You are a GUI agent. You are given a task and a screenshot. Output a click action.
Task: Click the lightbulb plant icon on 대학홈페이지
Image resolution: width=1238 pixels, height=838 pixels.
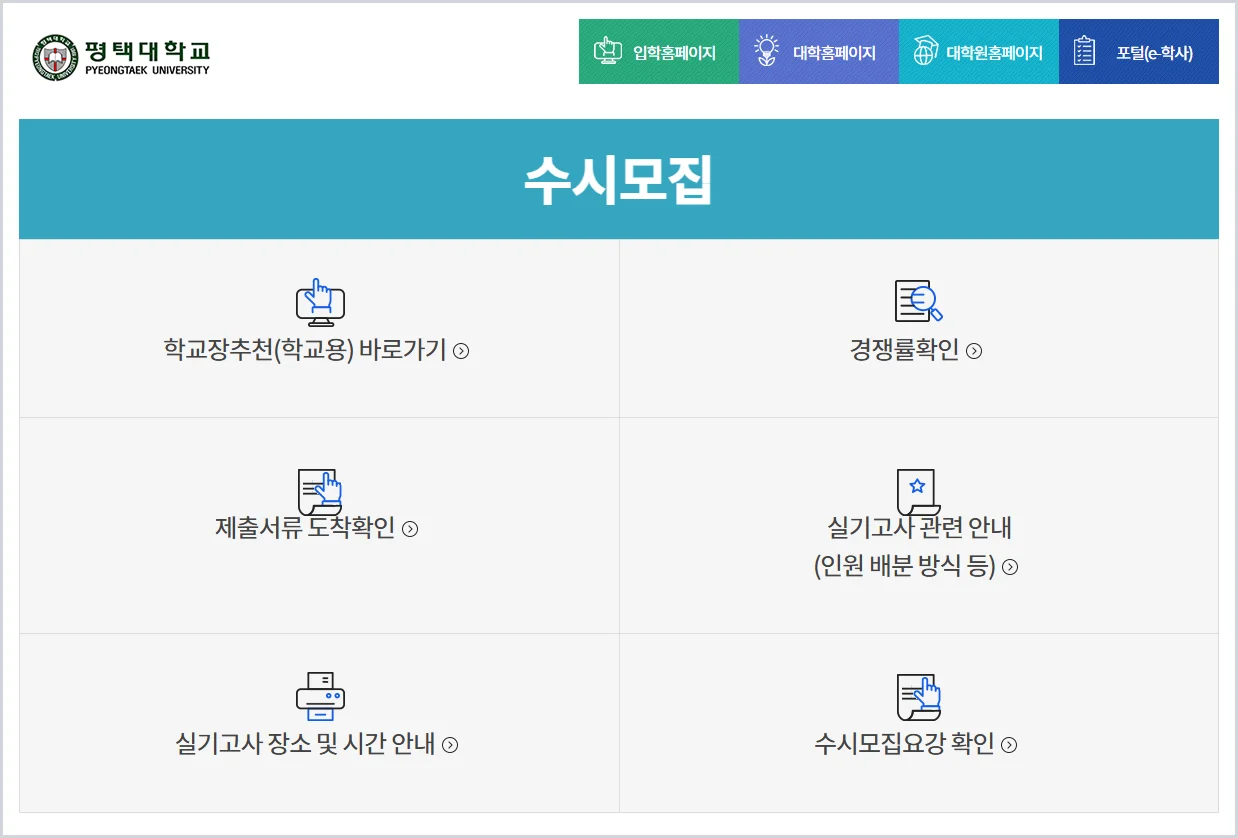click(x=767, y=51)
